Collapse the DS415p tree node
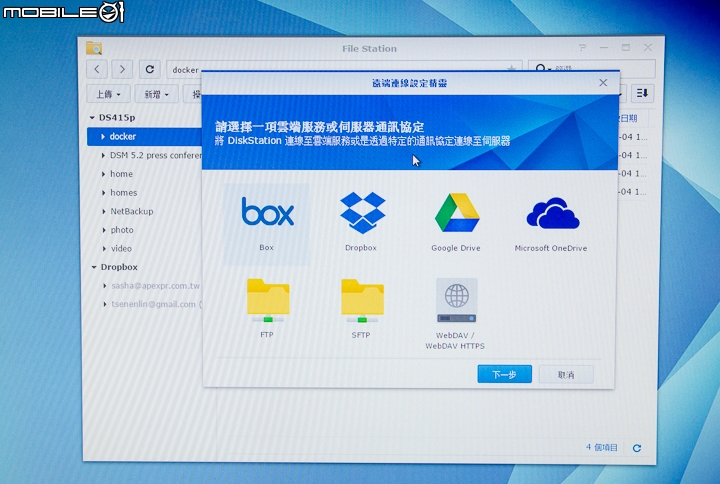 pos(92,118)
